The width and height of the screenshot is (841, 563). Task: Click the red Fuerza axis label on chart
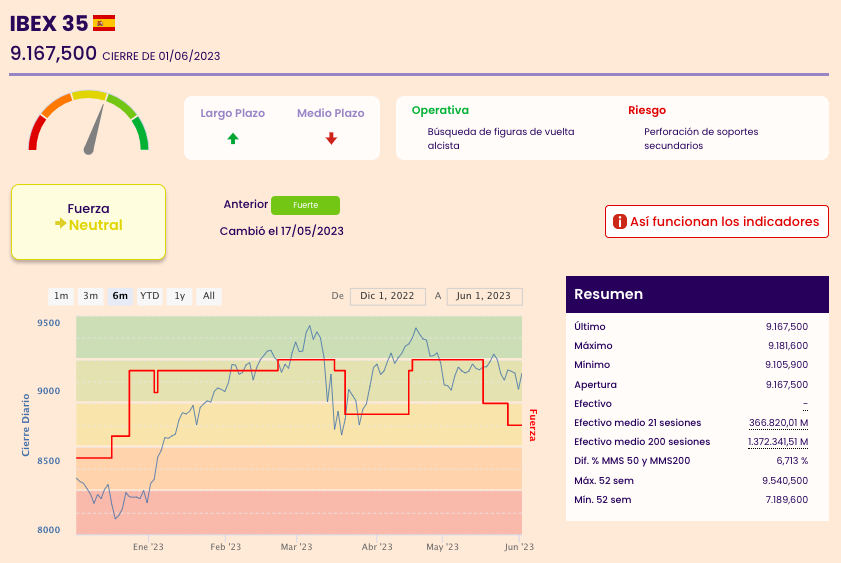[x=533, y=425]
